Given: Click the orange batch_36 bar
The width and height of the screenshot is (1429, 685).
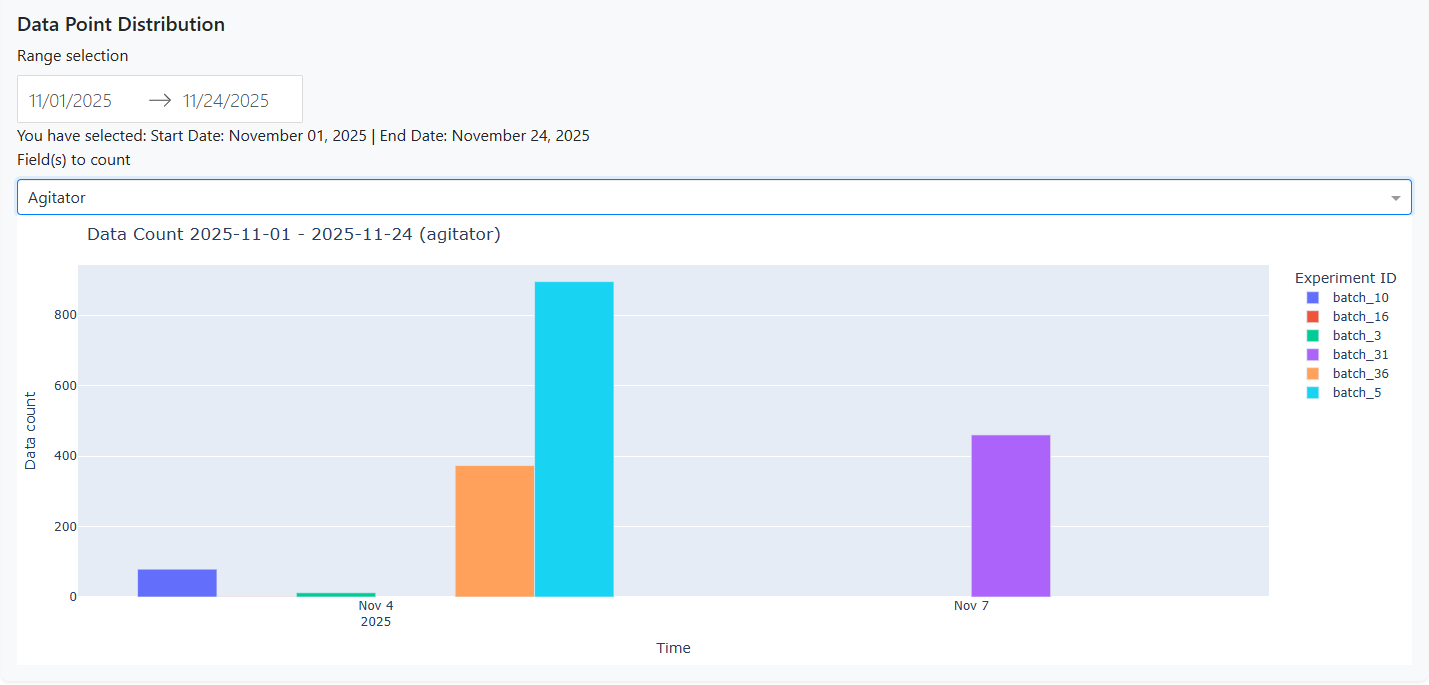Looking at the screenshot, I should point(494,531).
